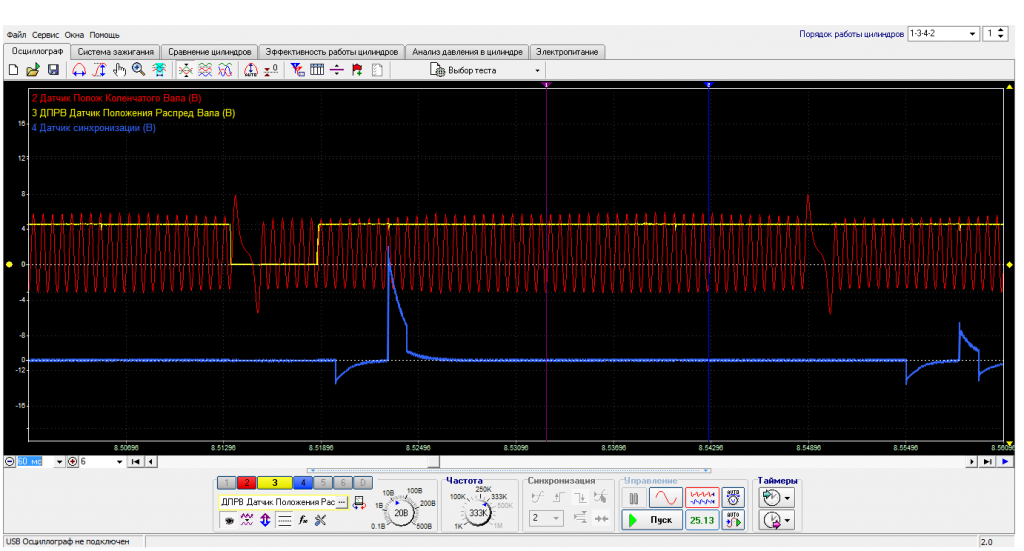This screenshot has height=551, width=1024.
Task: Open the filter settings funnel icon
Action: 297,70
